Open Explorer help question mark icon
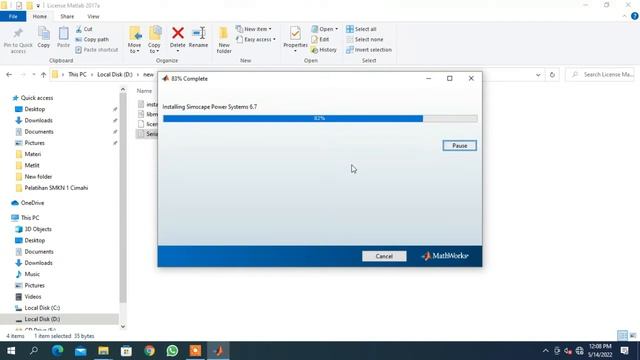The image size is (640, 360). pyautogui.click(x=634, y=16)
